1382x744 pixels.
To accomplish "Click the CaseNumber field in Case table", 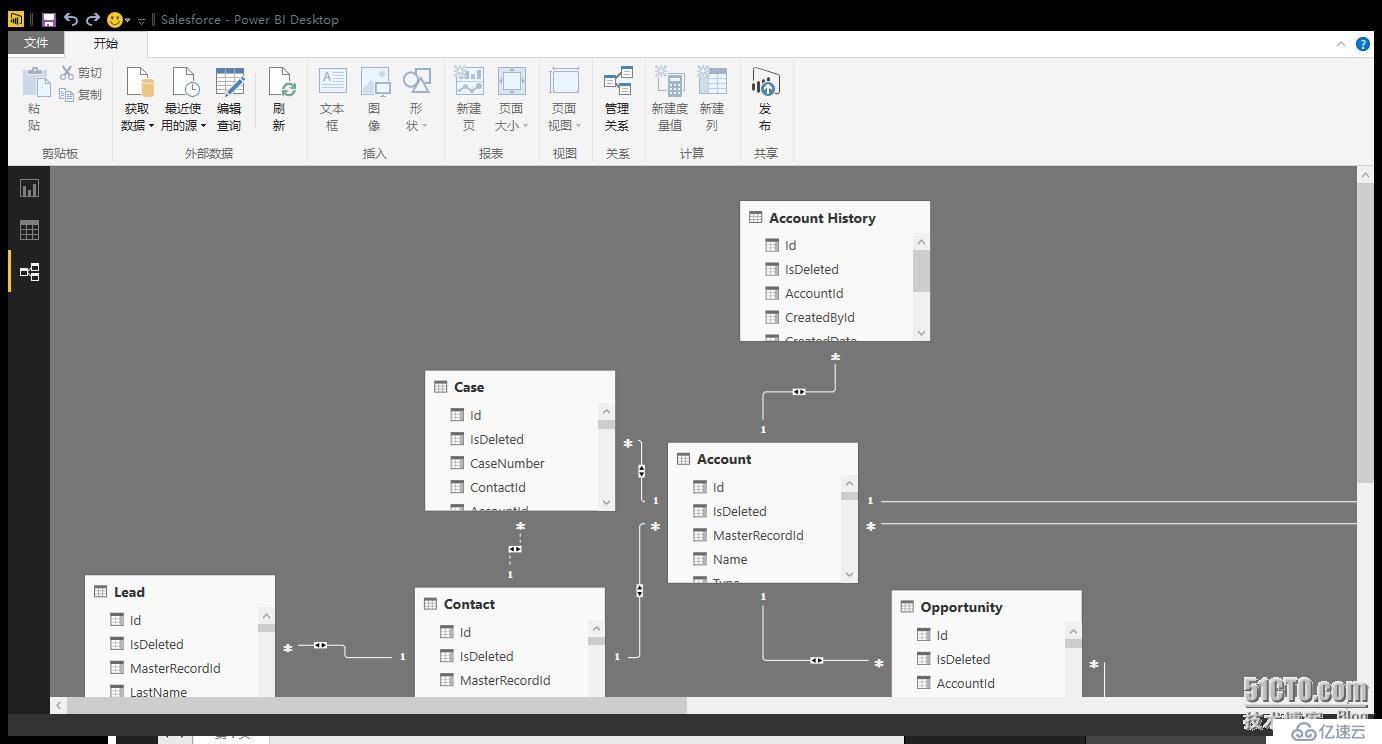I will point(507,463).
